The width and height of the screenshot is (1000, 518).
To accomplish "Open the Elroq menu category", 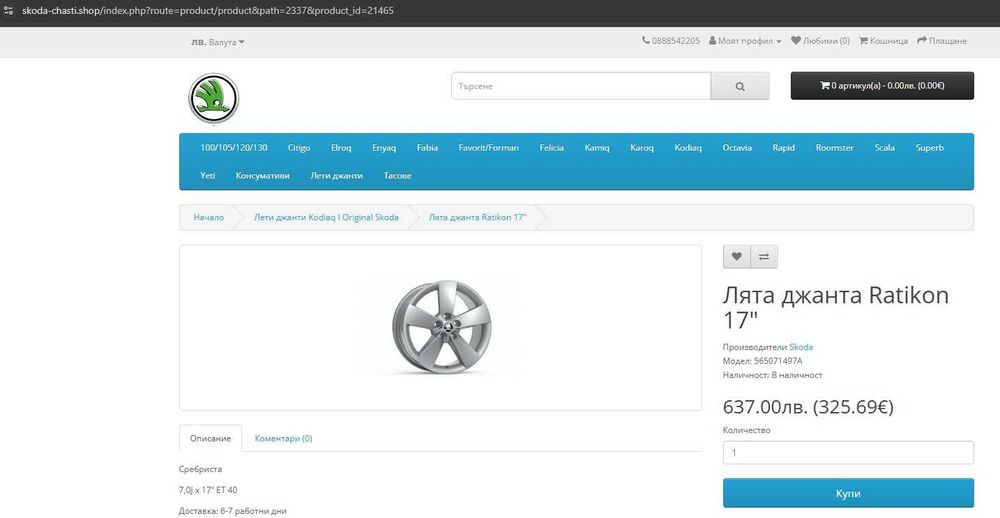I will coord(341,147).
